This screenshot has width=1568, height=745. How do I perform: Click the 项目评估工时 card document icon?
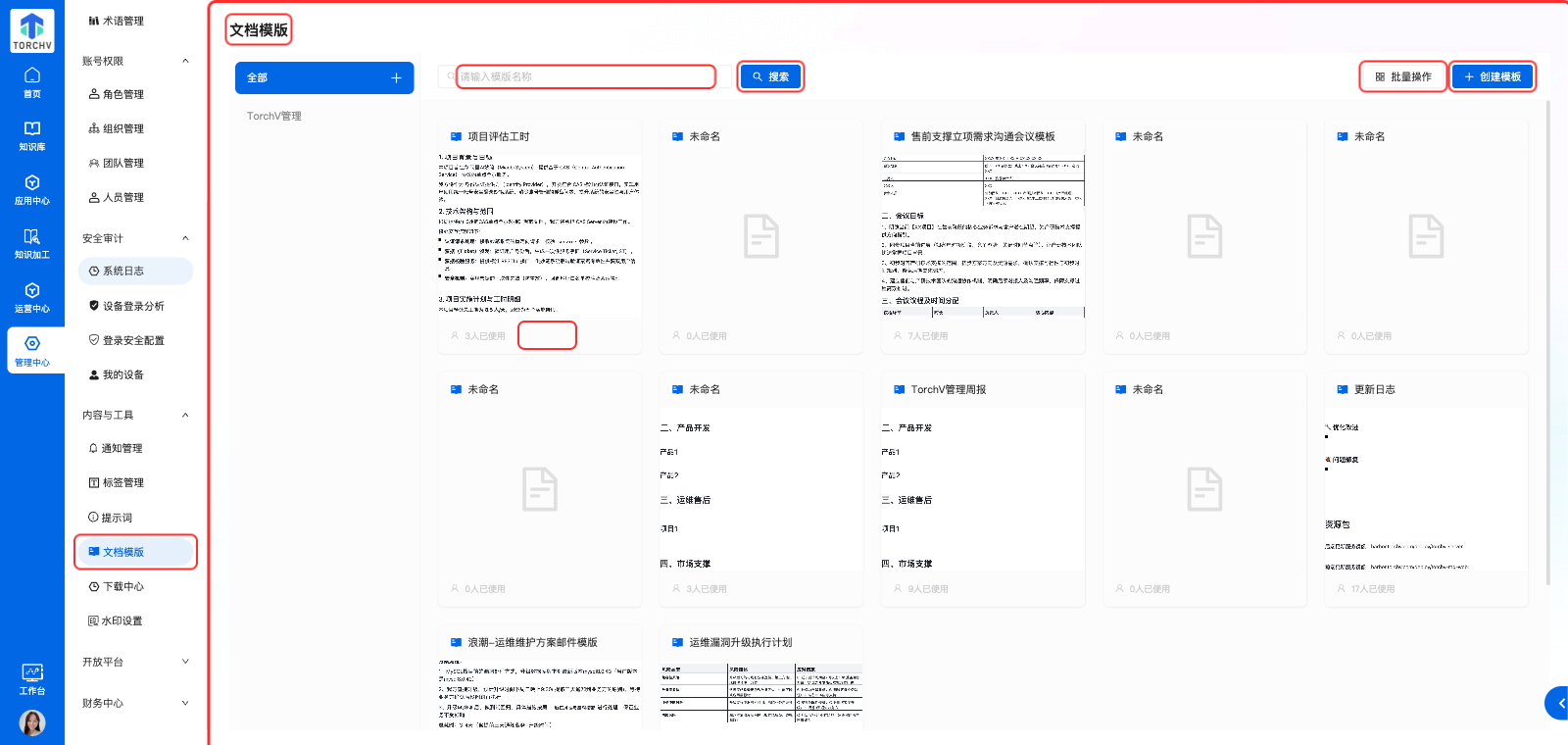[x=456, y=136]
